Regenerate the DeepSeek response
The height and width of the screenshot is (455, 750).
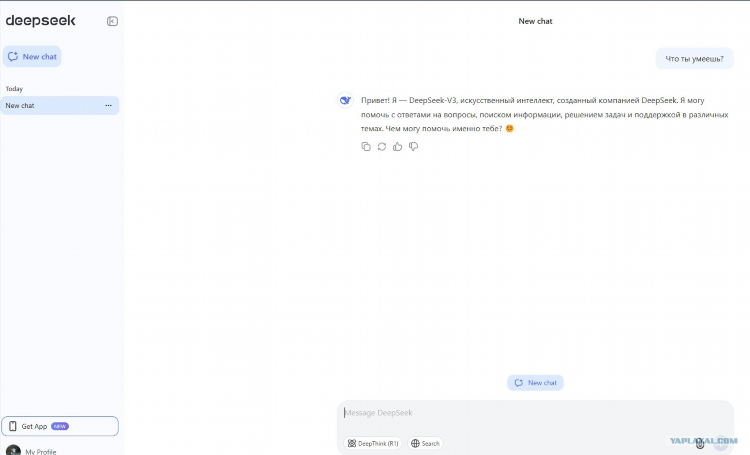click(382, 146)
